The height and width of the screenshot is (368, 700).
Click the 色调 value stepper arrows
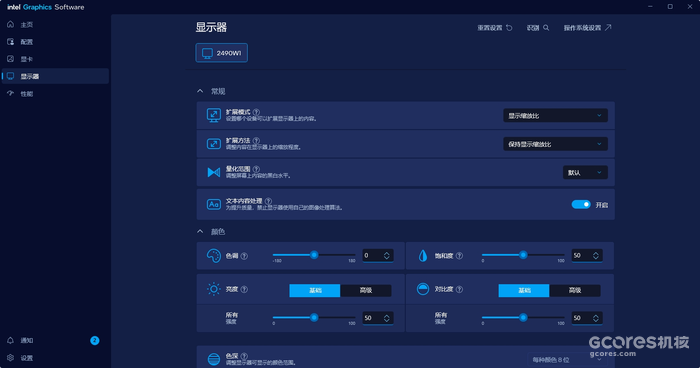[x=387, y=255]
